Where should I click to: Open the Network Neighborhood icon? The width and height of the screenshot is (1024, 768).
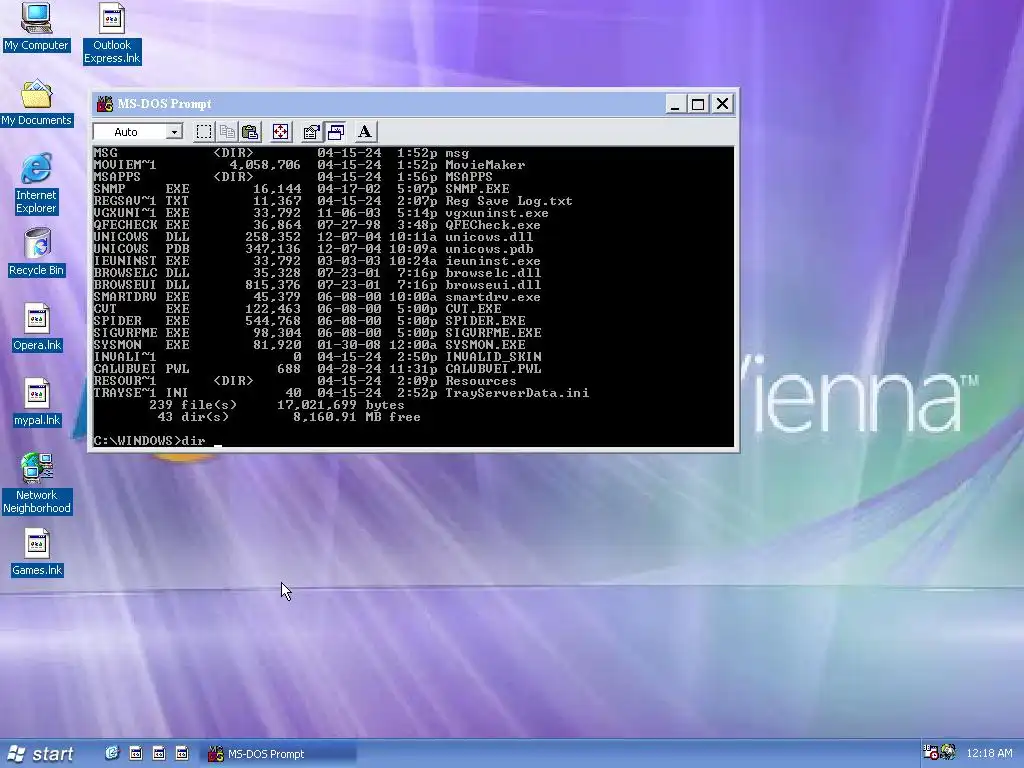tap(37, 483)
